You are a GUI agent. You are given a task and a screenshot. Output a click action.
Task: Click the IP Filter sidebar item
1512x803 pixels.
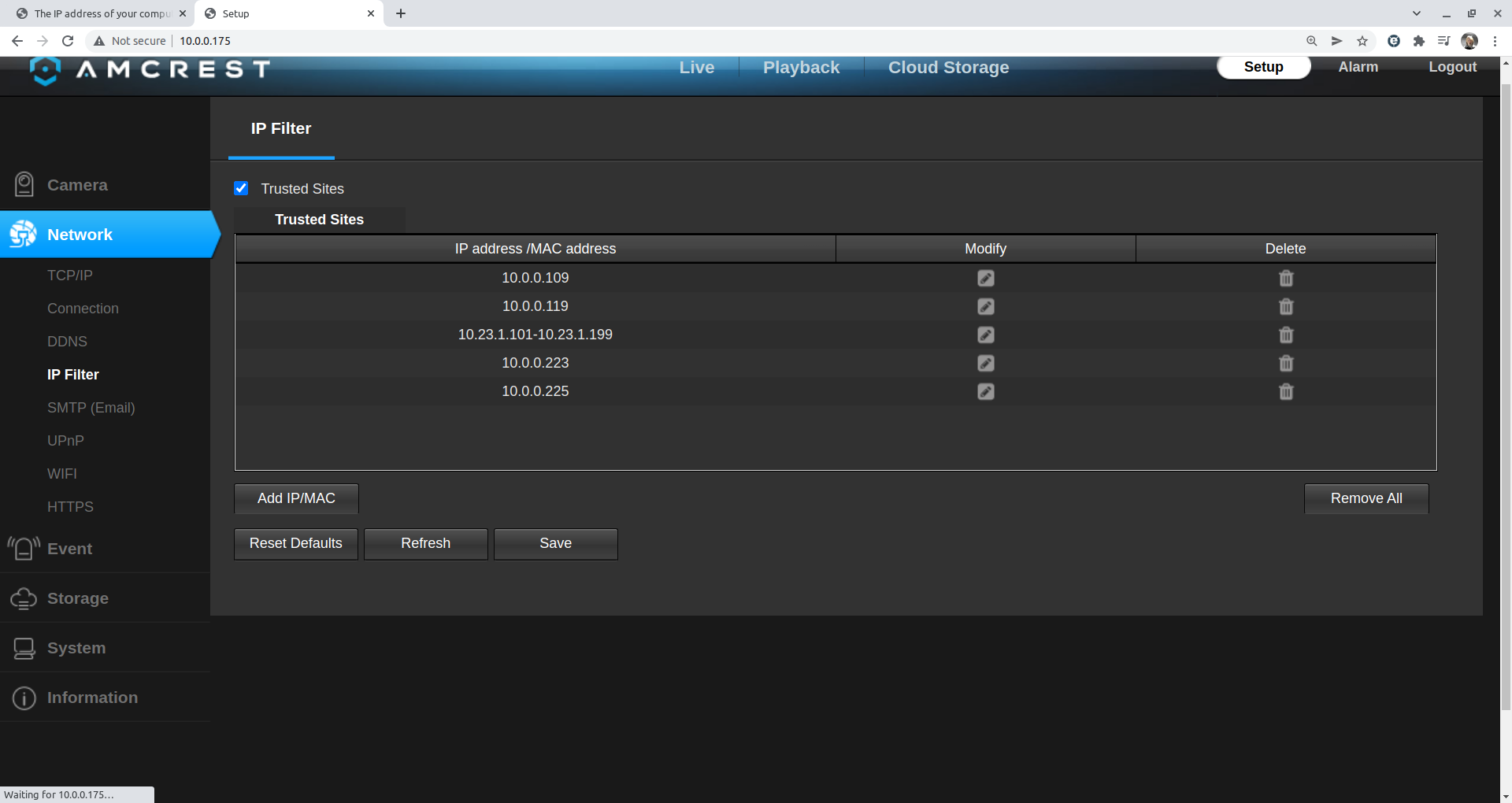tap(73, 375)
